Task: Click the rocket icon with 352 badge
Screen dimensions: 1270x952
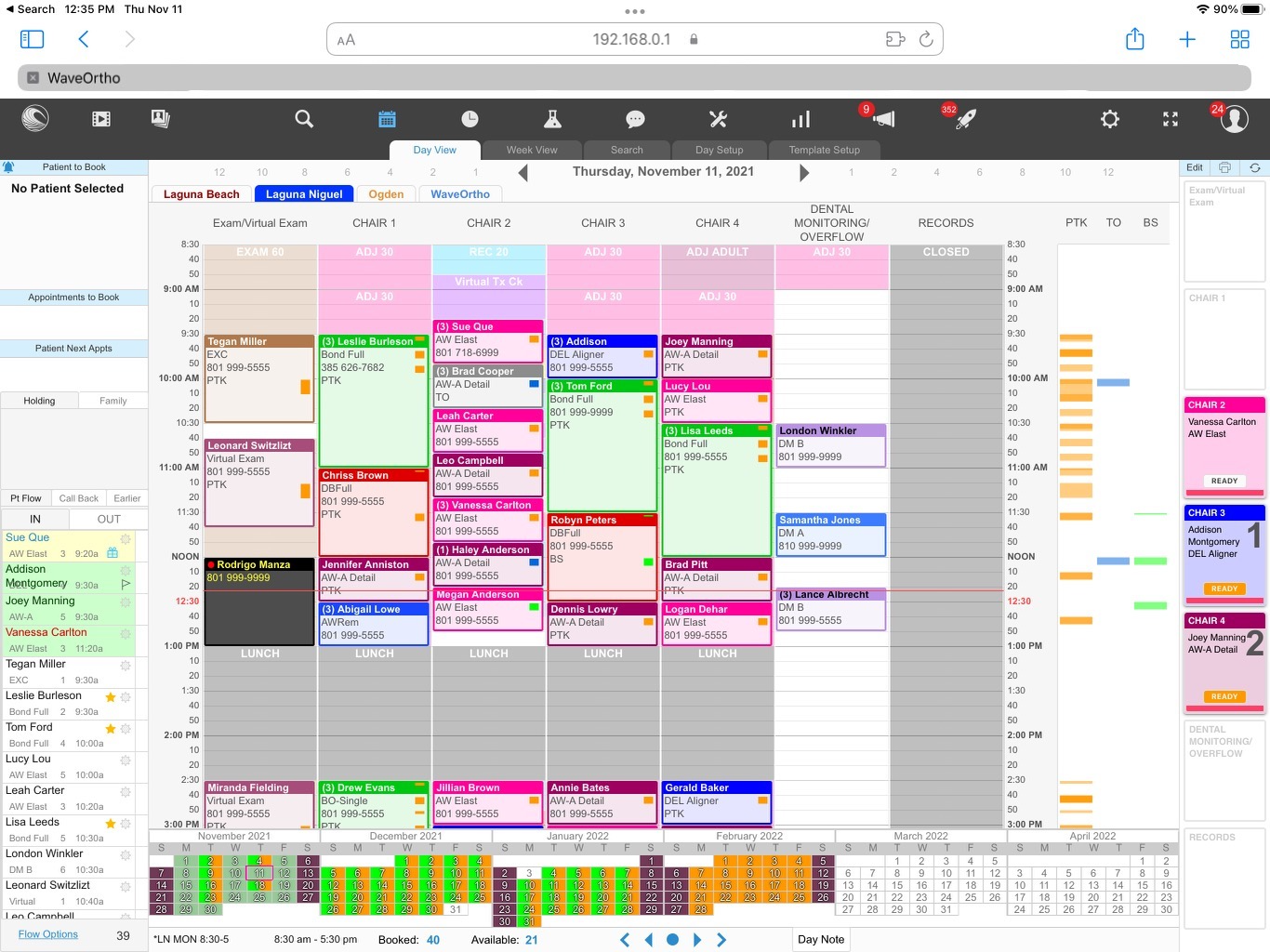Action: (966, 119)
